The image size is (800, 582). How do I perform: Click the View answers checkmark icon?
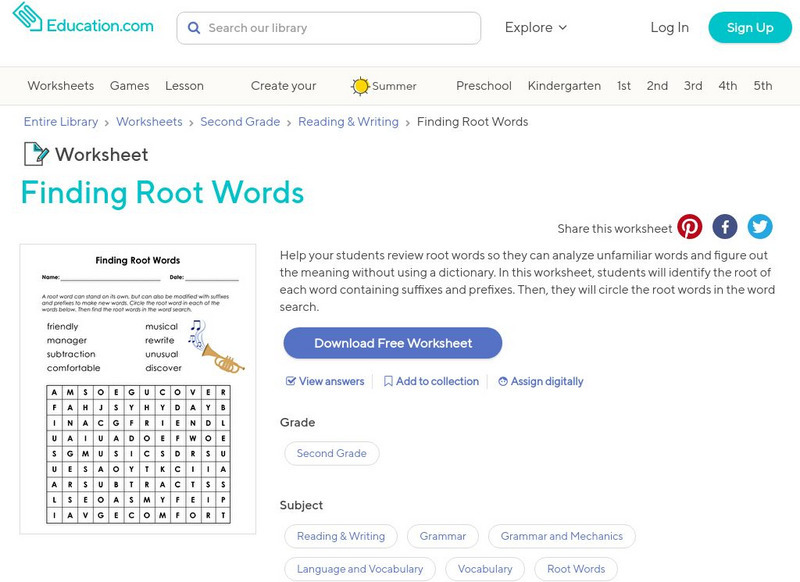[x=291, y=381]
